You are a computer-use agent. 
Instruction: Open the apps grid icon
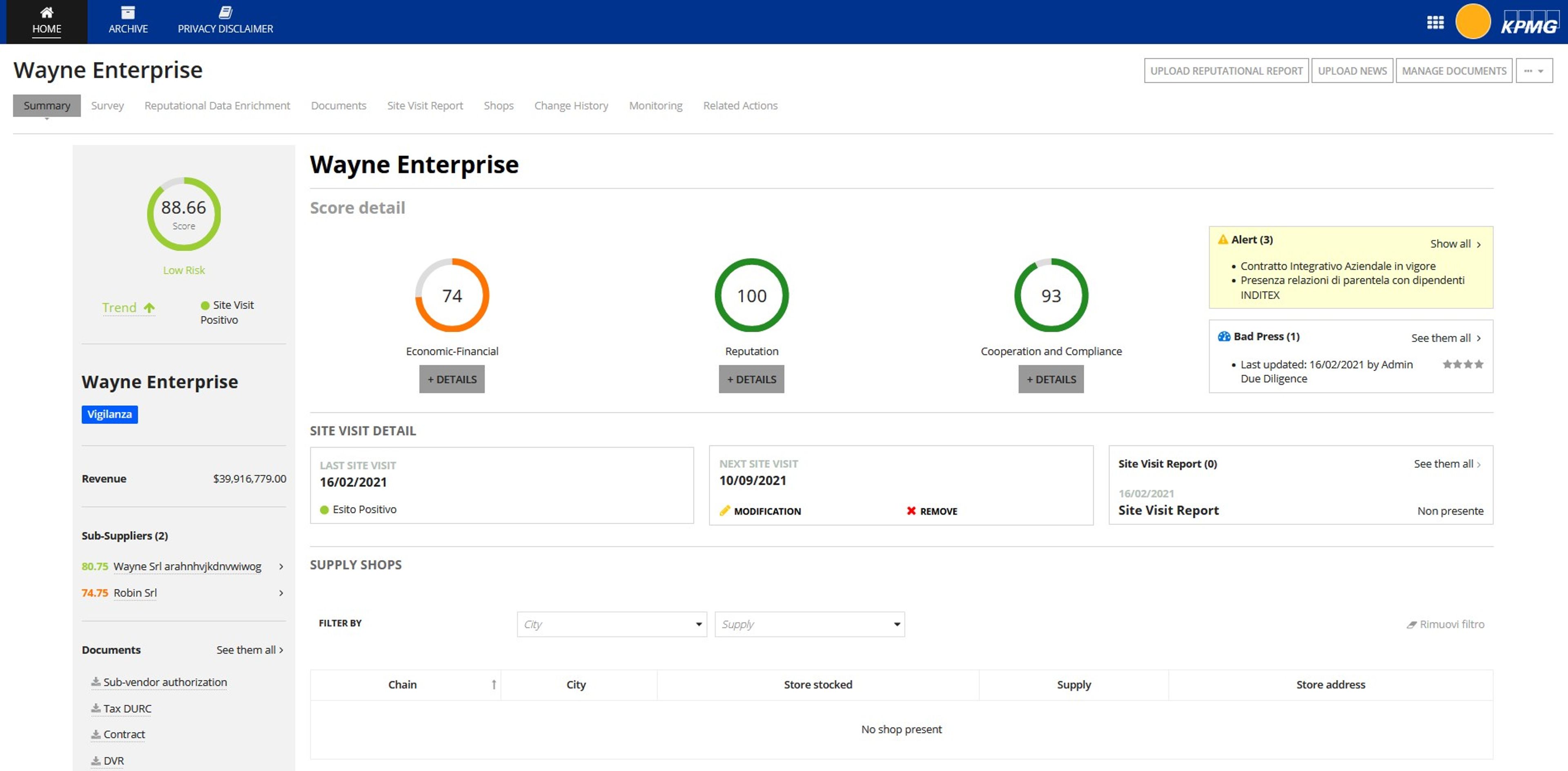tap(1435, 22)
